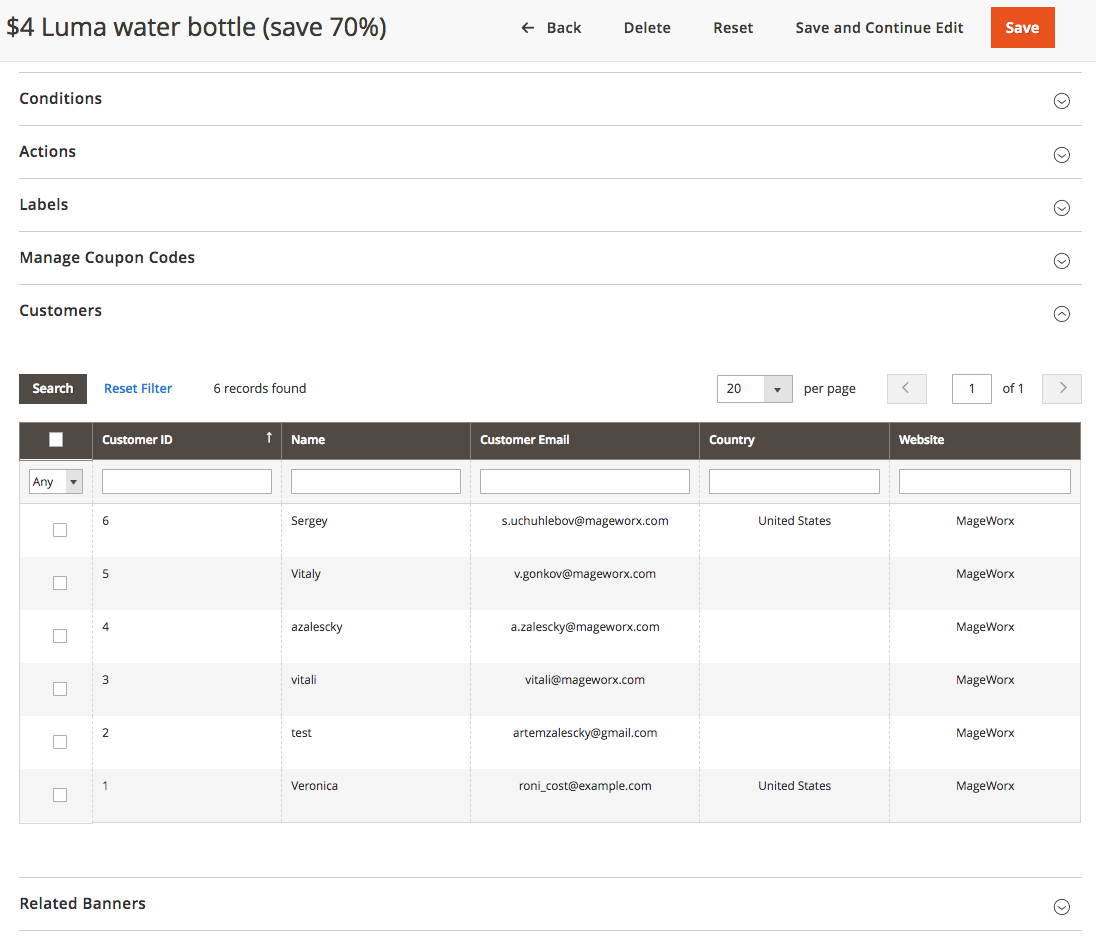The width and height of the screenshot is (1096, 942).
Task: Click Save and Continue Edit
Action: [879, 28]
